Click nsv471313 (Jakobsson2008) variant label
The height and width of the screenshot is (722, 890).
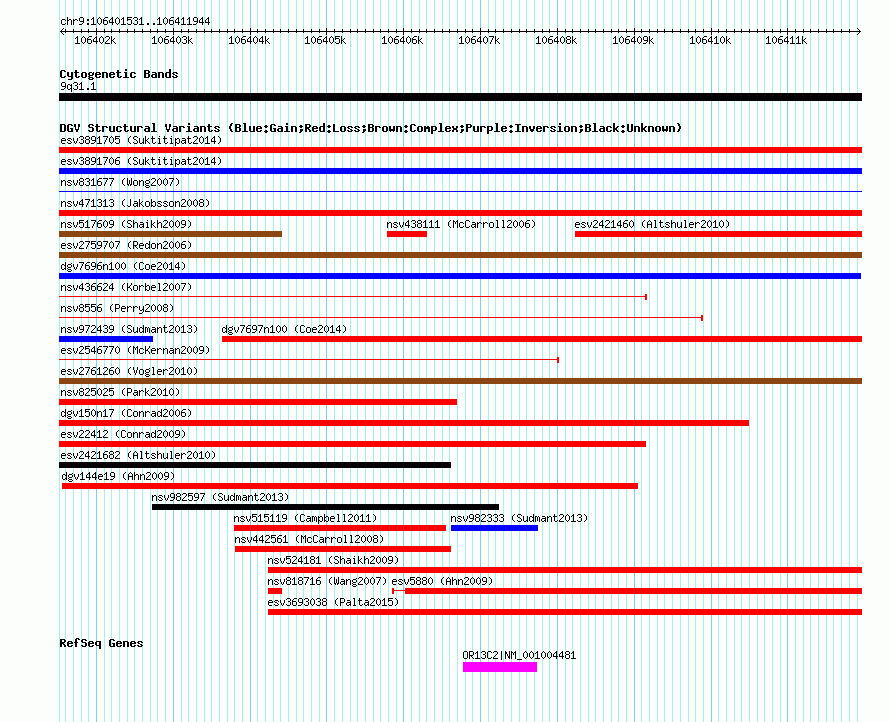[x=135, y=203]
